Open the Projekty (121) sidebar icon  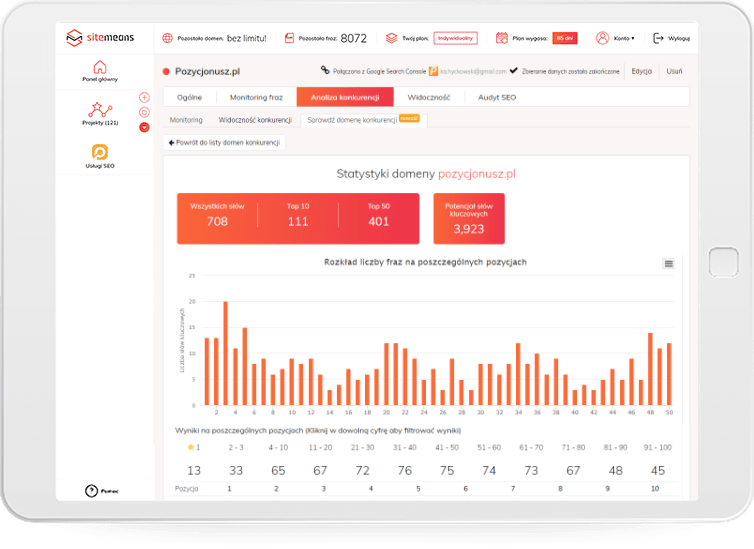click(100, 111)
